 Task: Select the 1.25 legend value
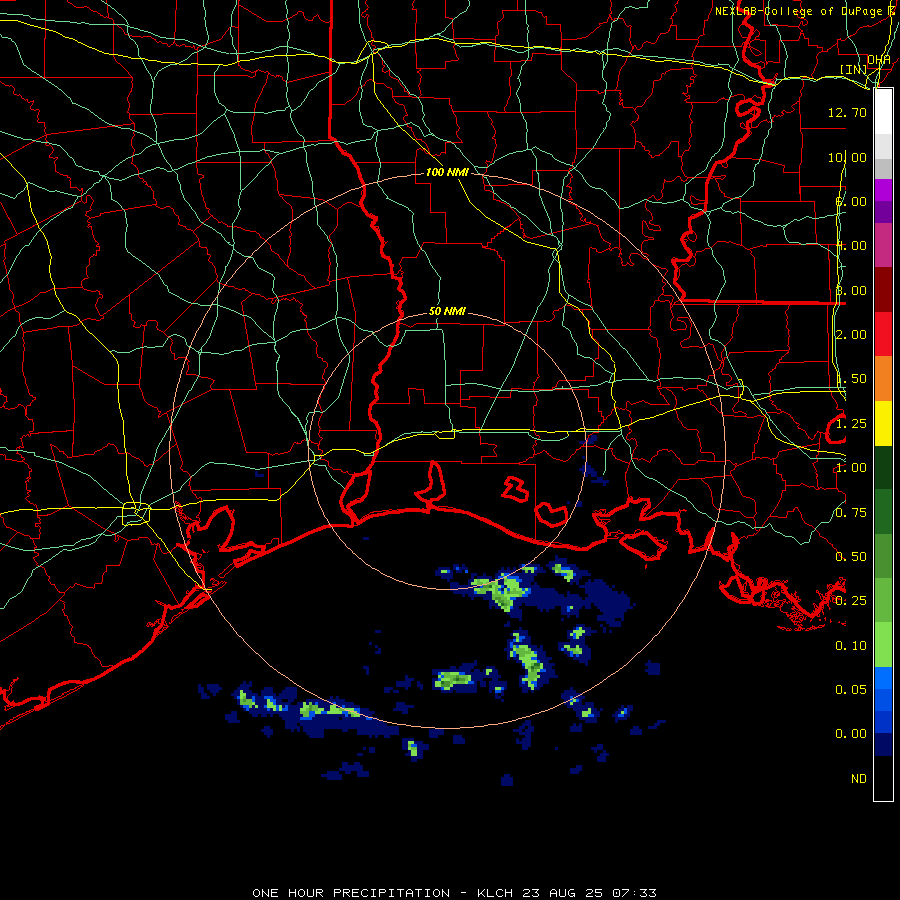[x=851, y=424]
